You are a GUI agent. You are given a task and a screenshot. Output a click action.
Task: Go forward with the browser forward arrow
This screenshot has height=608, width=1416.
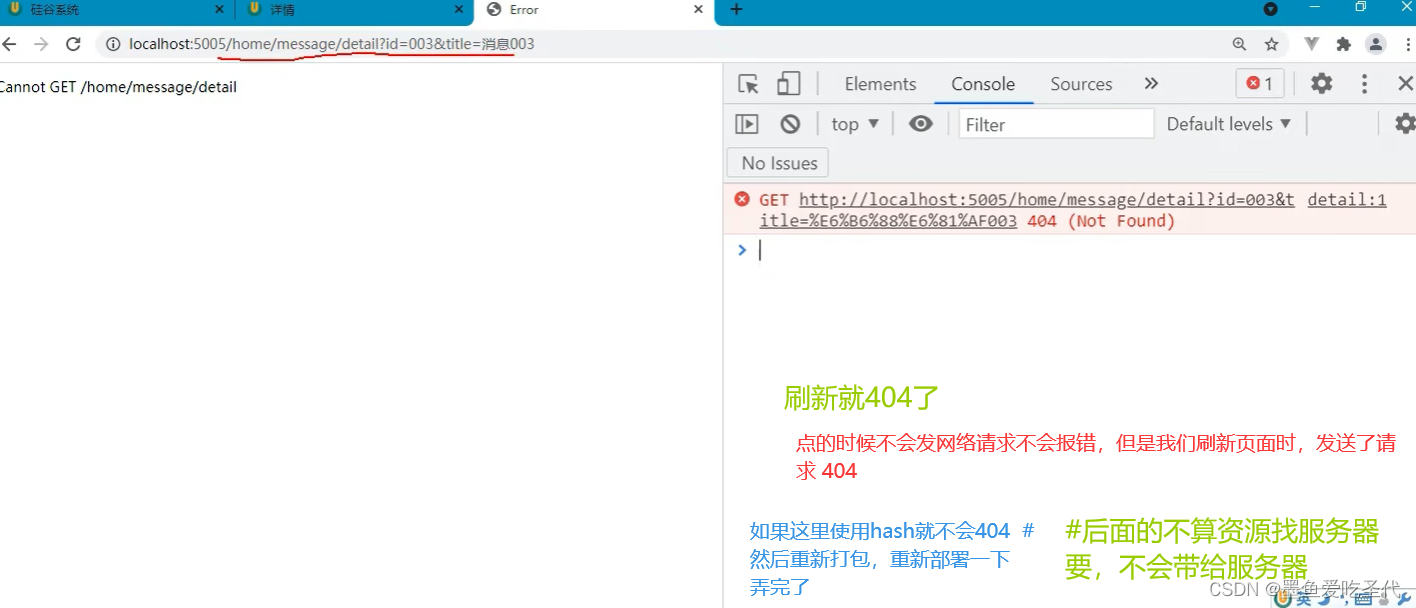(x=41, y=44)
